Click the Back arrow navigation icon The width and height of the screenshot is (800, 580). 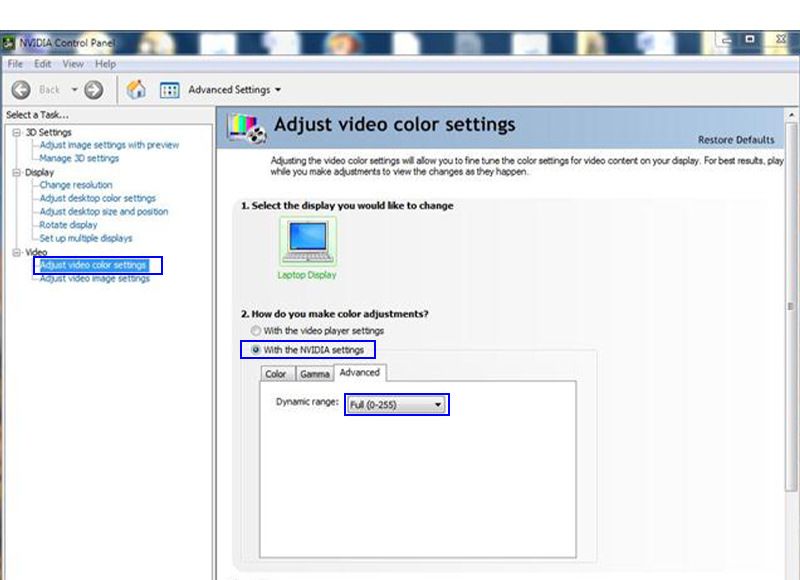pyautogui.click(x=21, y=90)
